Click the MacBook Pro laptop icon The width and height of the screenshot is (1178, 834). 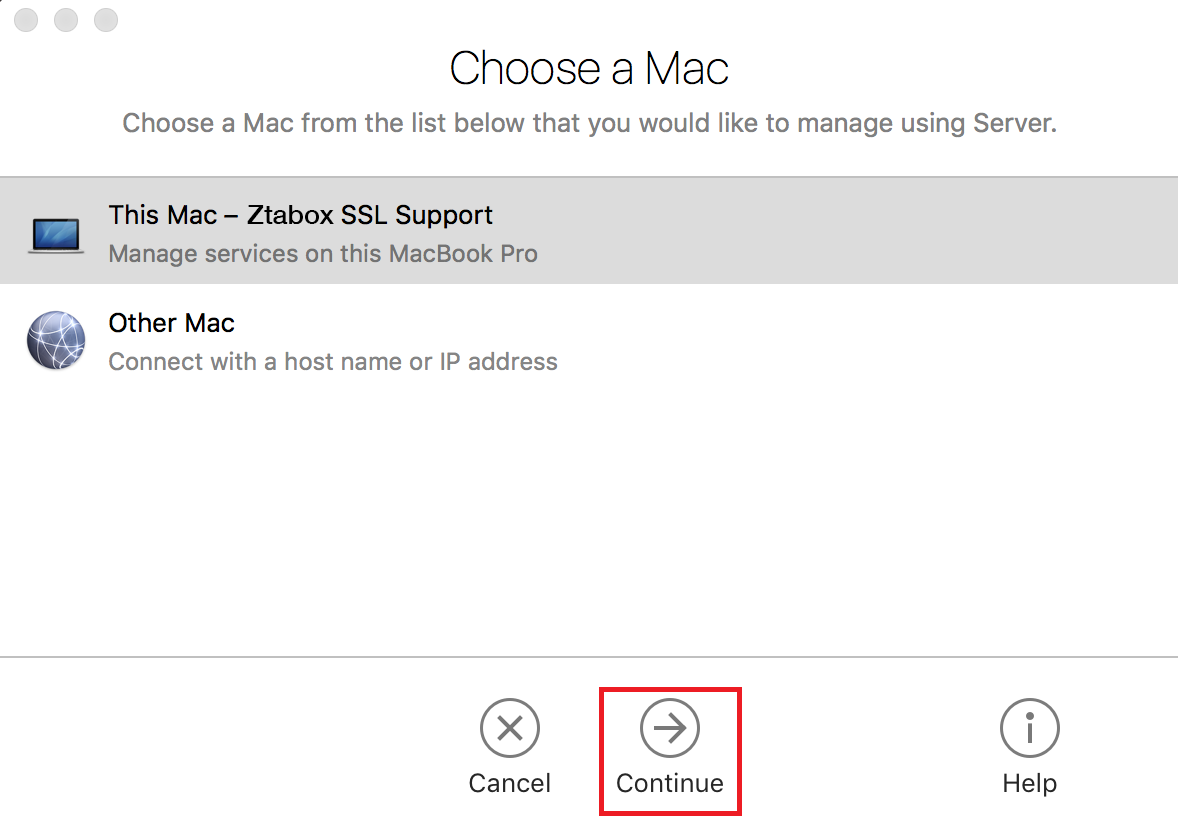(56, 234)
